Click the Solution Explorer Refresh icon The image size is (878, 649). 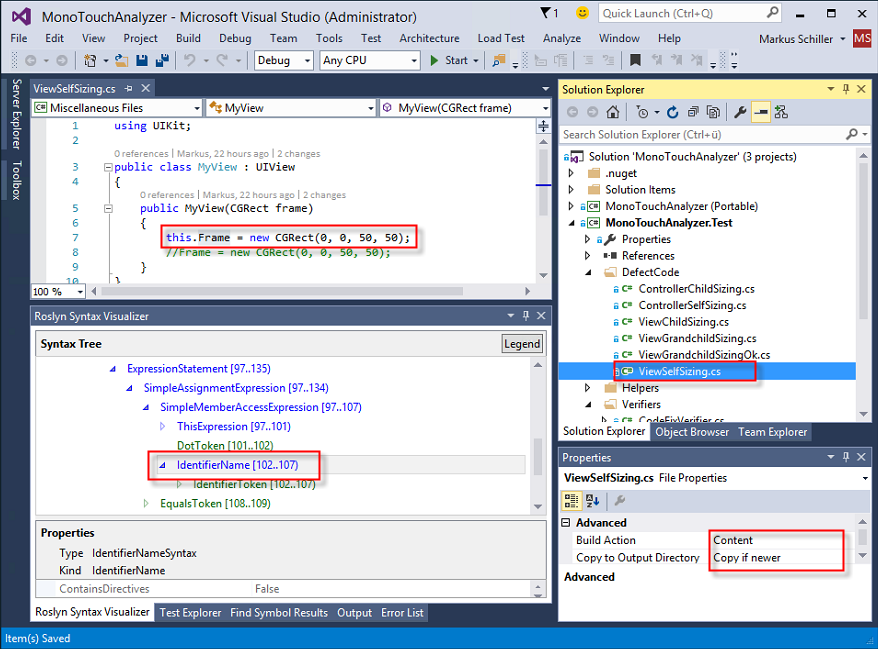tap(672, 113)
